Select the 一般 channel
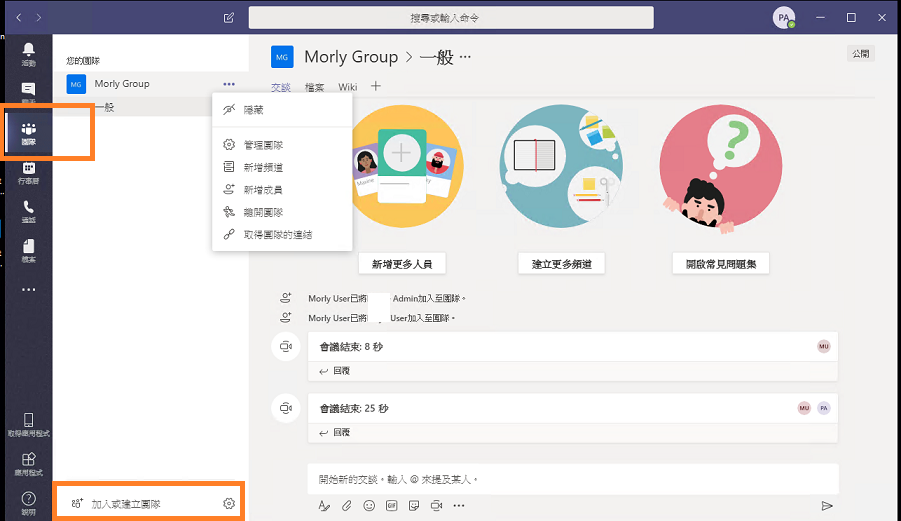 [x=105, y=107]
